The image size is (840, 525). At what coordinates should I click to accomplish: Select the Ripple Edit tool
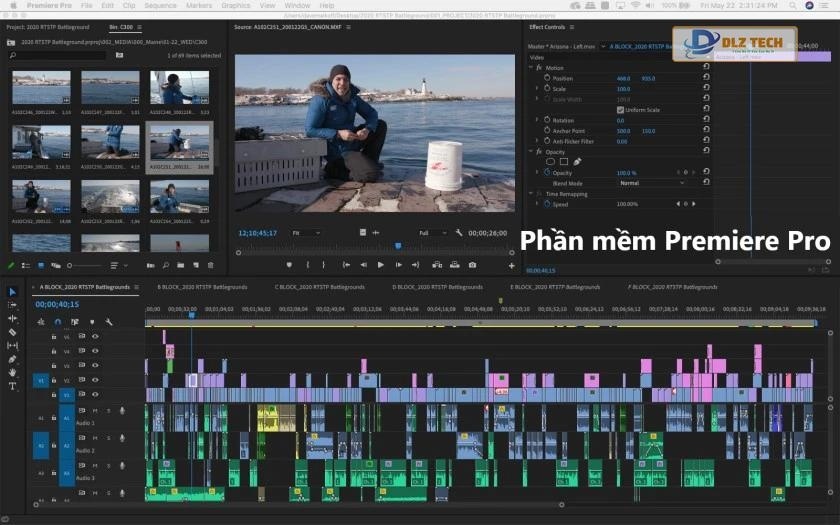[13, 318]
